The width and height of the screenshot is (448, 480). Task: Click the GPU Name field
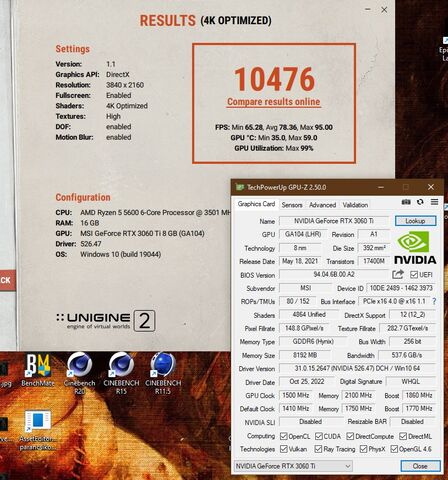[334, 221]
